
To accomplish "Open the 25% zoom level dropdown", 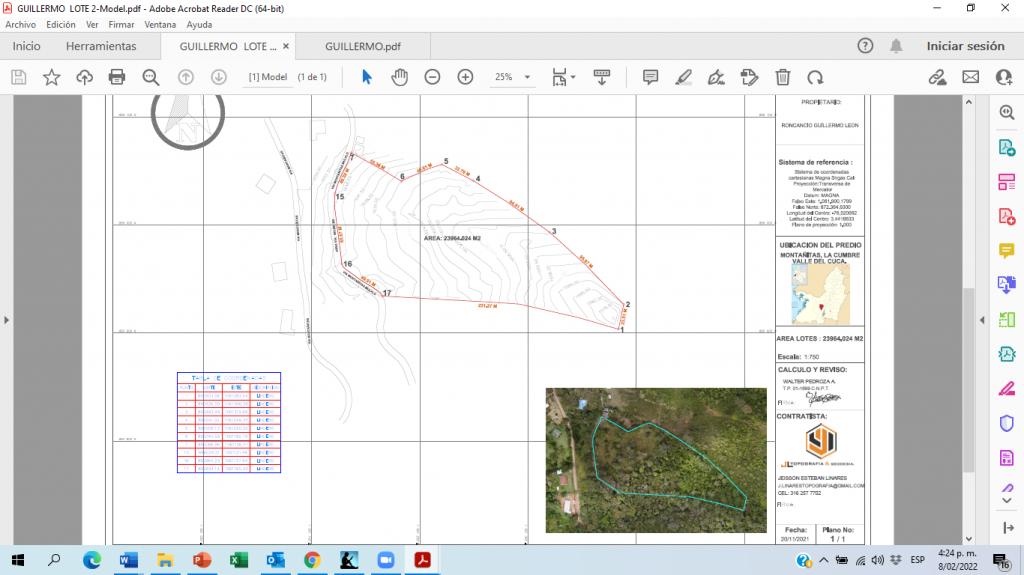I will click(x=527, y=77).
